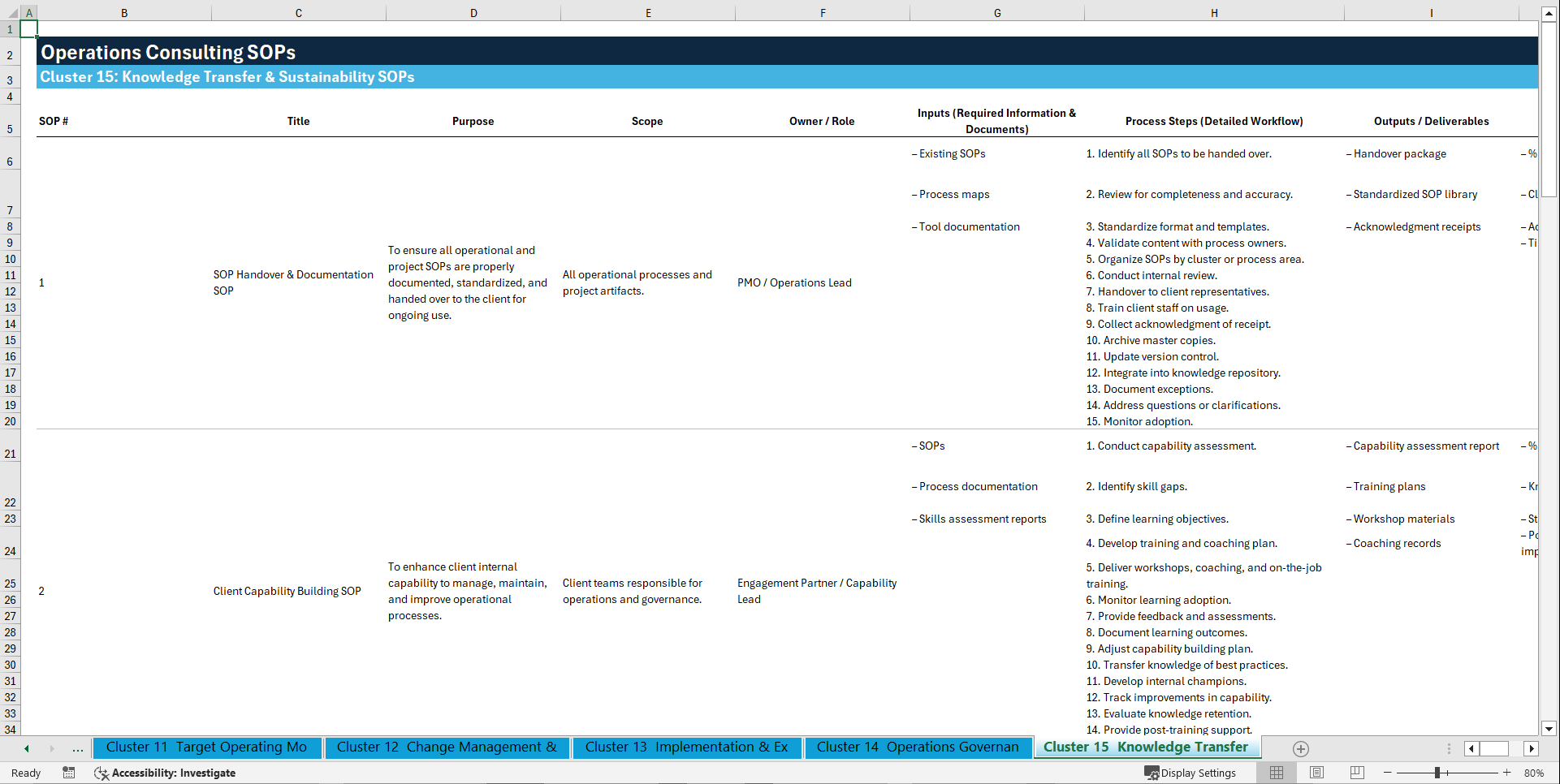Activate the Cluster 15 Knowledge Transfer tab
Image resolution: width=1560 pixels, height=784 pixels.
1146,747
